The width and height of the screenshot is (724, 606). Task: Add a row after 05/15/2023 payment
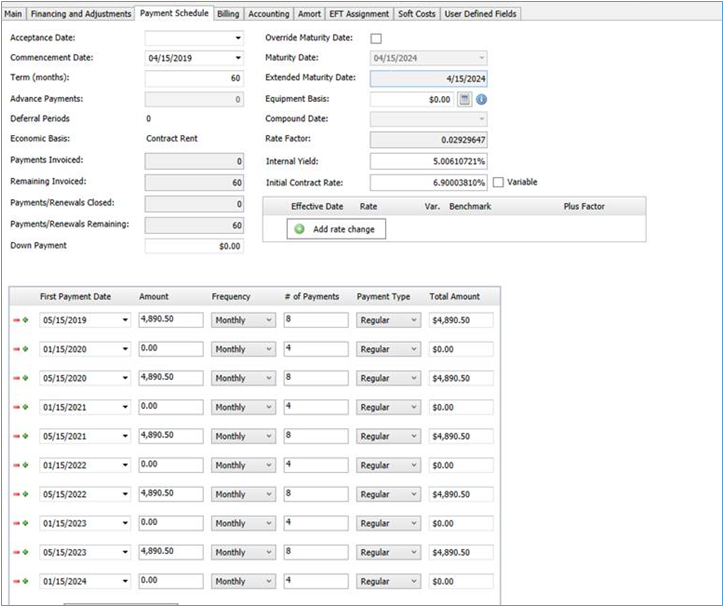pos(25,552)
